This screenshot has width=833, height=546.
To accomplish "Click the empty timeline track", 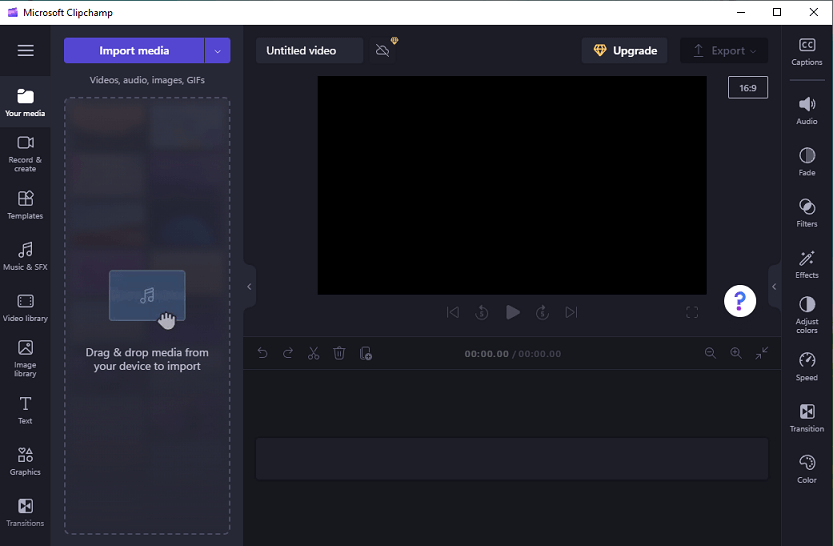I will 512,459.
